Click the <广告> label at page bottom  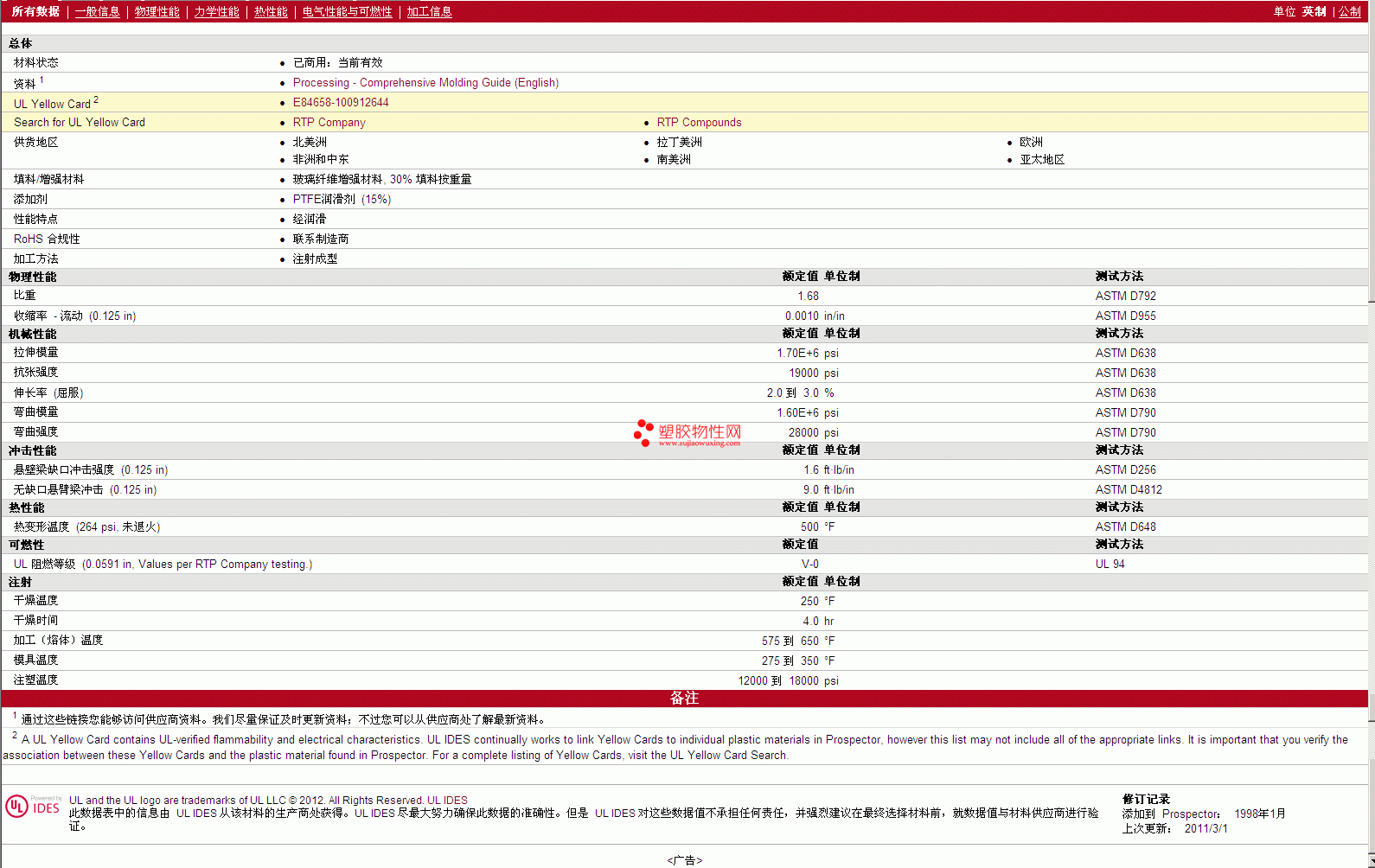(685, 860)
